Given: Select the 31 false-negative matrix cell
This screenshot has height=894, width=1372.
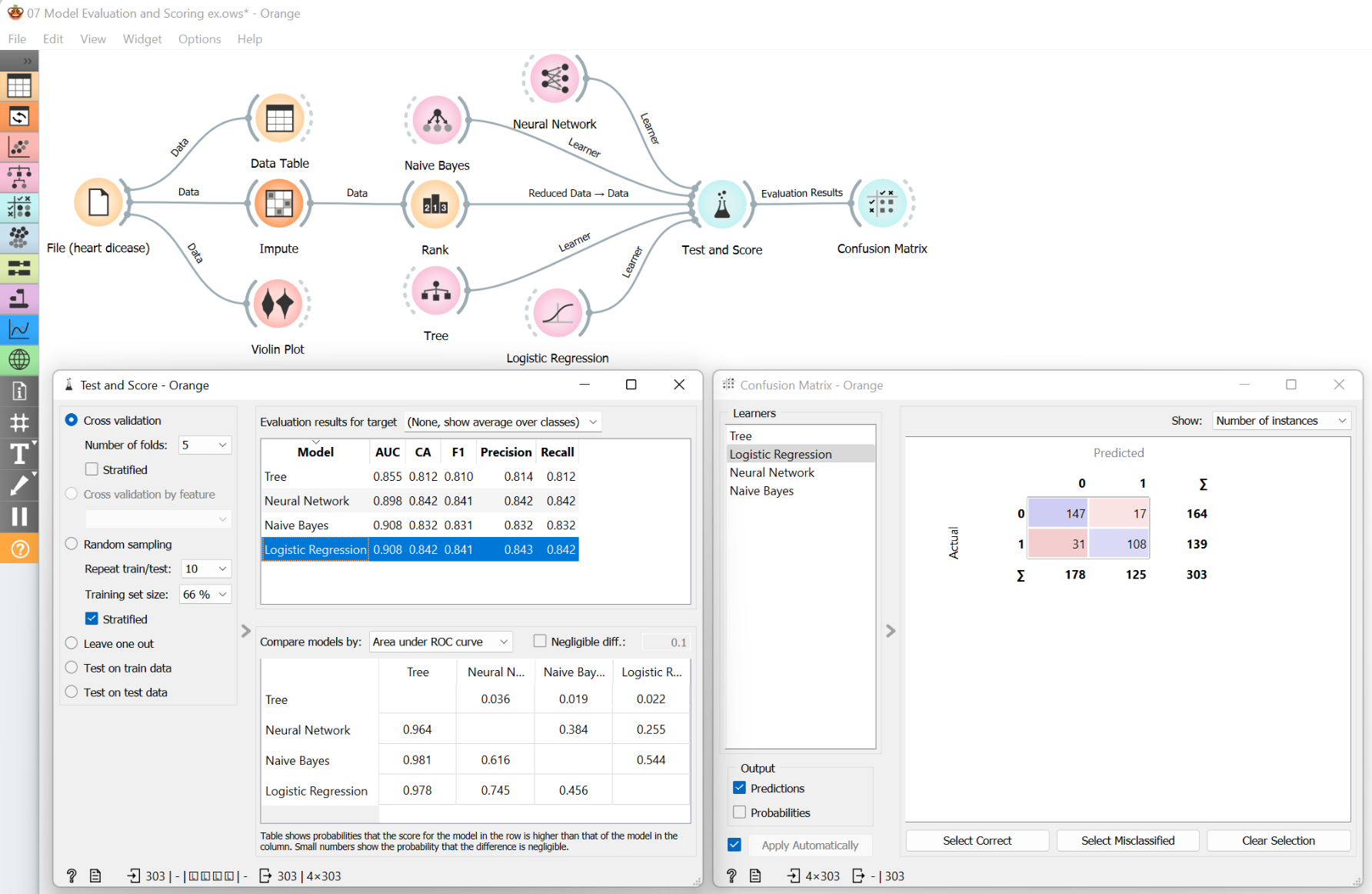Looking at the screenshot, I should point(1057,544).
